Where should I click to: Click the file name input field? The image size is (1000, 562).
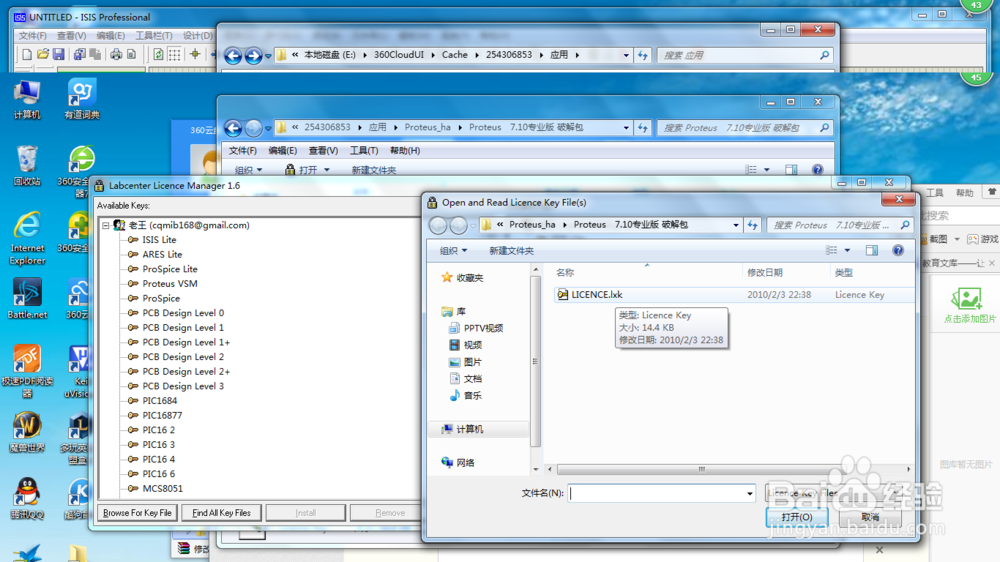click(656, 493)
